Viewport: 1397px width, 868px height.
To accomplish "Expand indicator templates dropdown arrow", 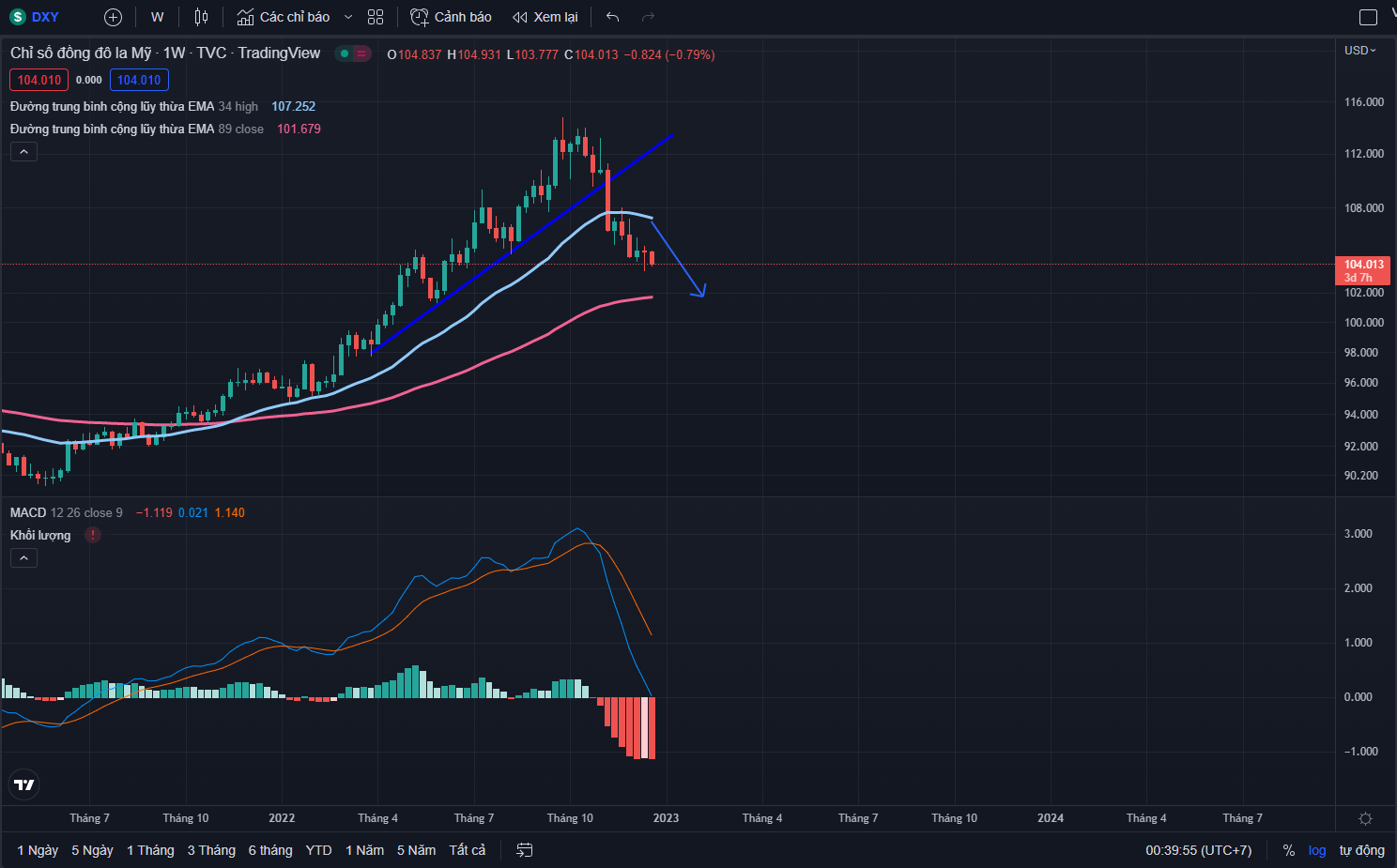I will [348, 17].
